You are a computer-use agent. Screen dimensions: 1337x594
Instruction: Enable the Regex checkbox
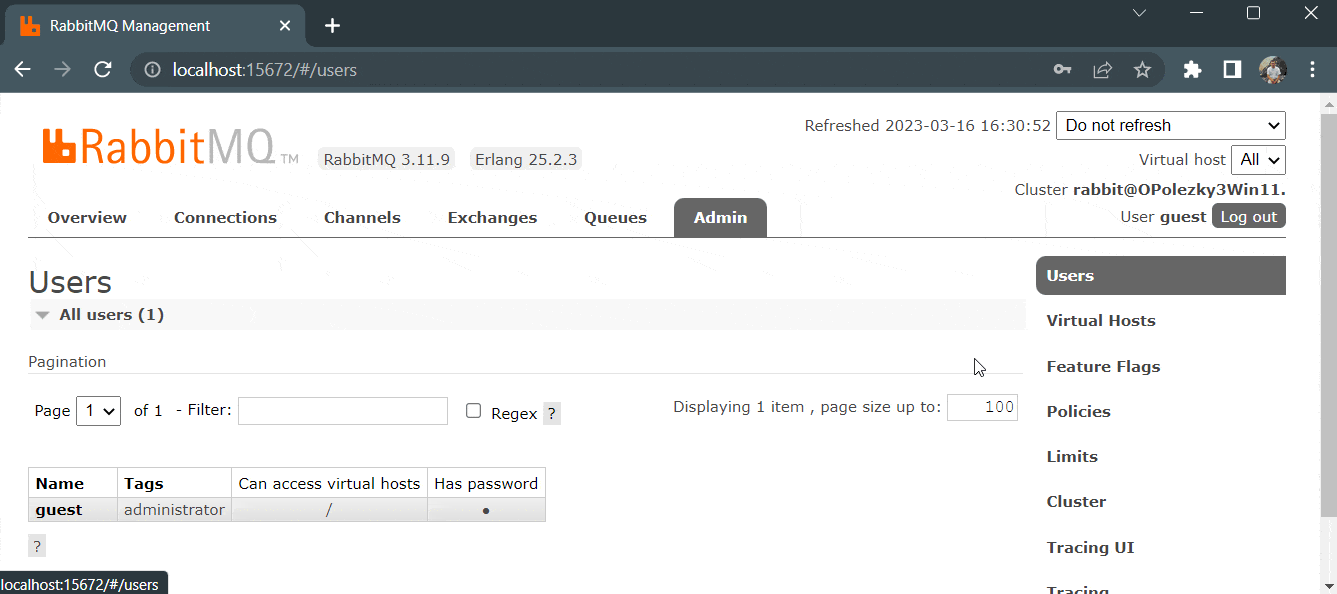click(474, 411)
